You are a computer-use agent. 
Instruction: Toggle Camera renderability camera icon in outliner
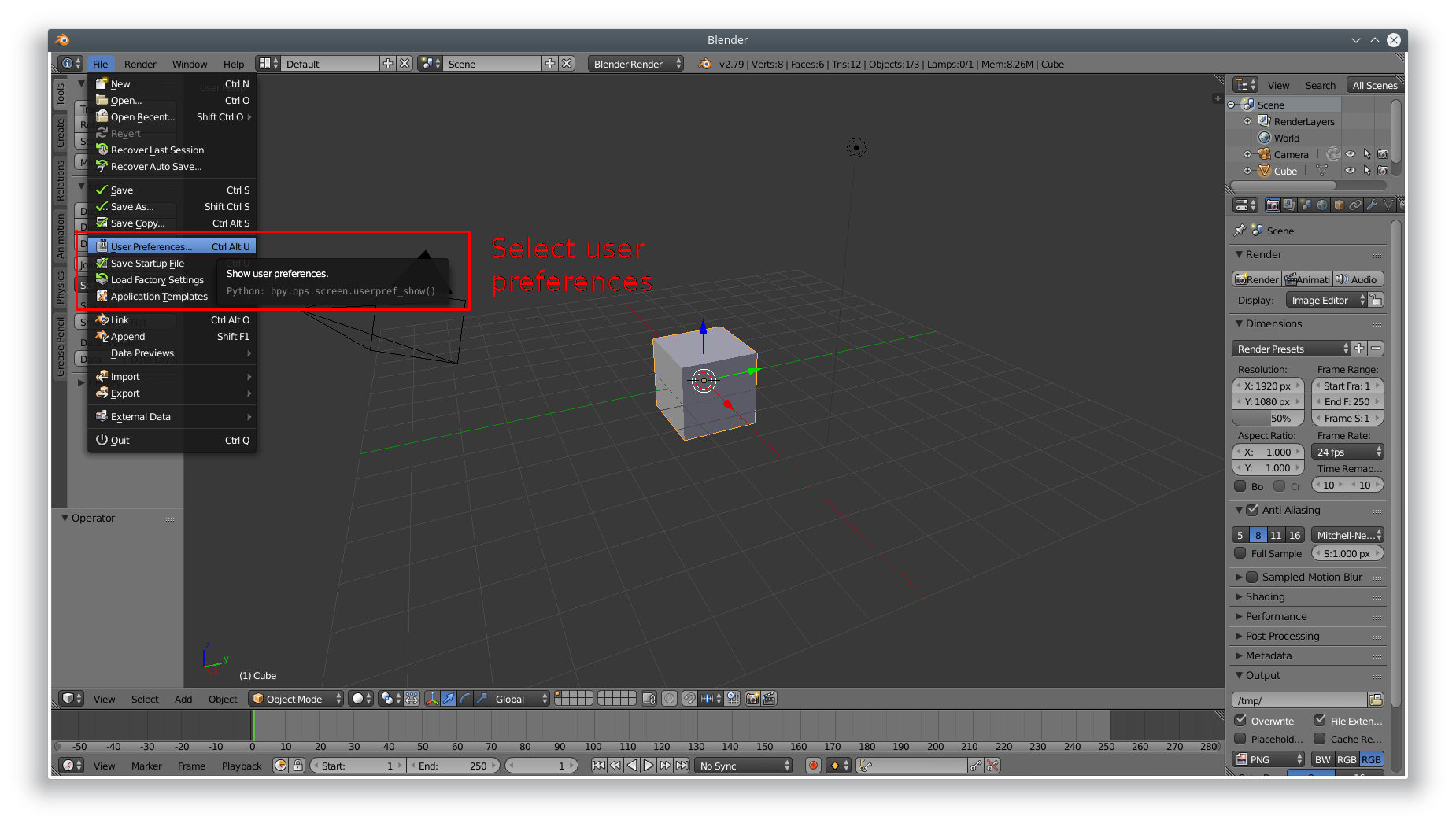(x=1383, y=154)
